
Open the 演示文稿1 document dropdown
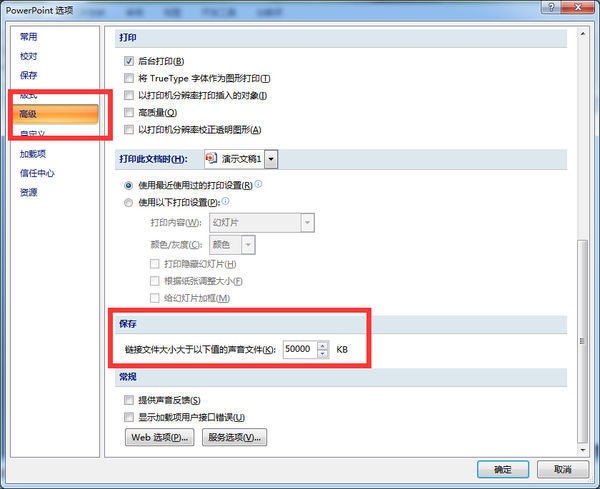click(x=271, y=159)
